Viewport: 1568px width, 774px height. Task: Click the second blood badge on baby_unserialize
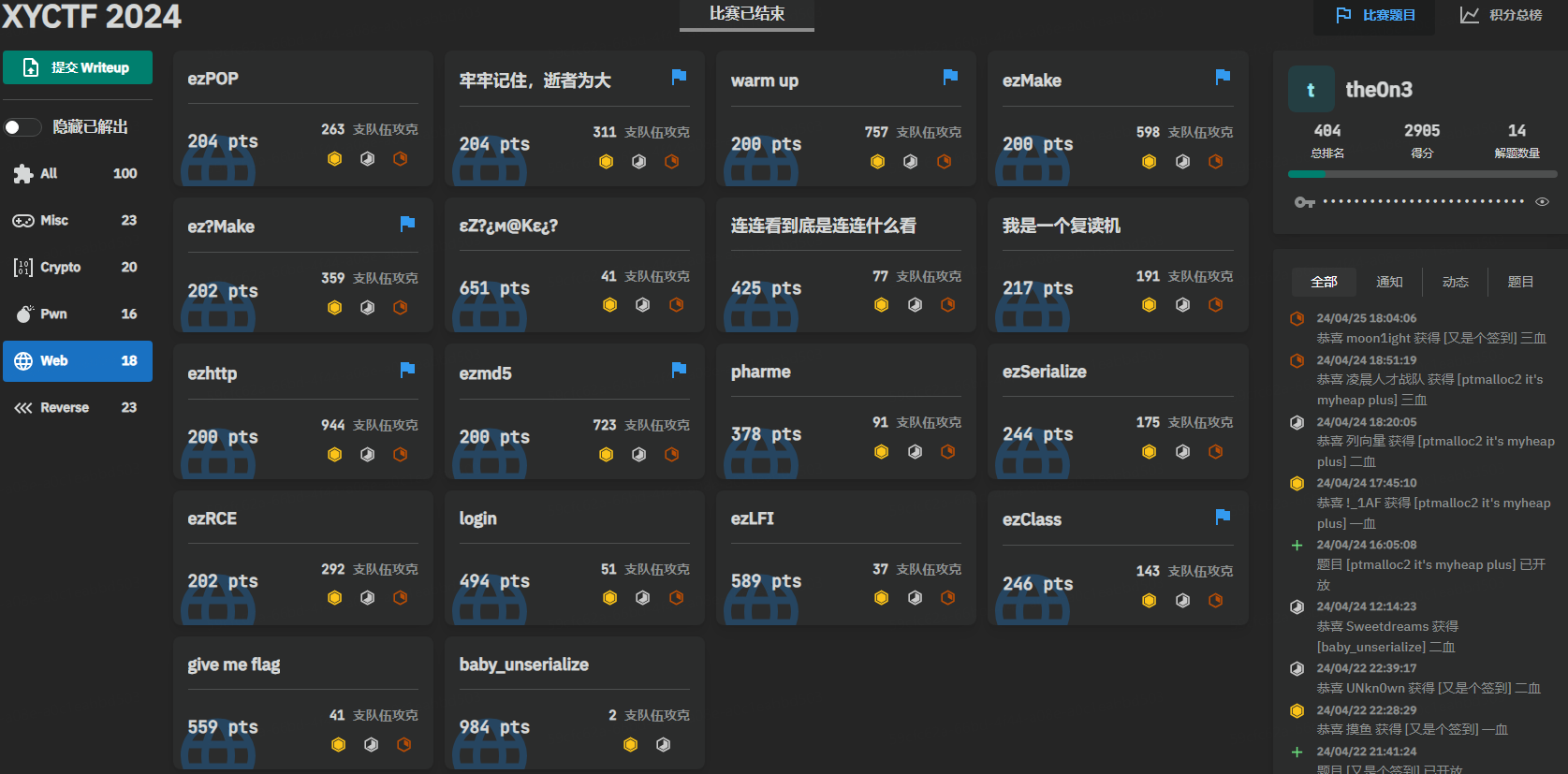(x=663, y=745)
